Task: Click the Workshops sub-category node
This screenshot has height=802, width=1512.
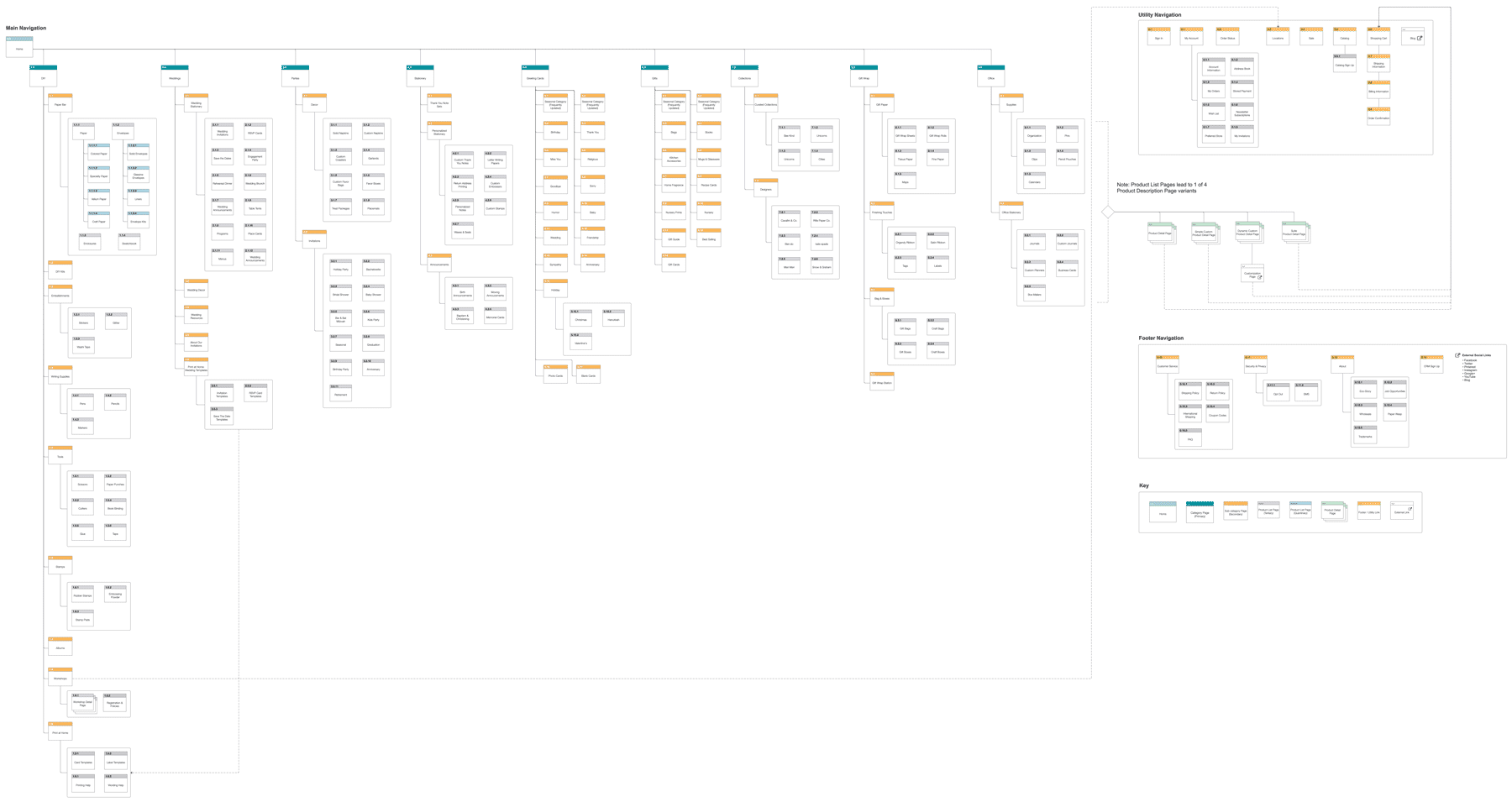Action: (x=60, y=677)
